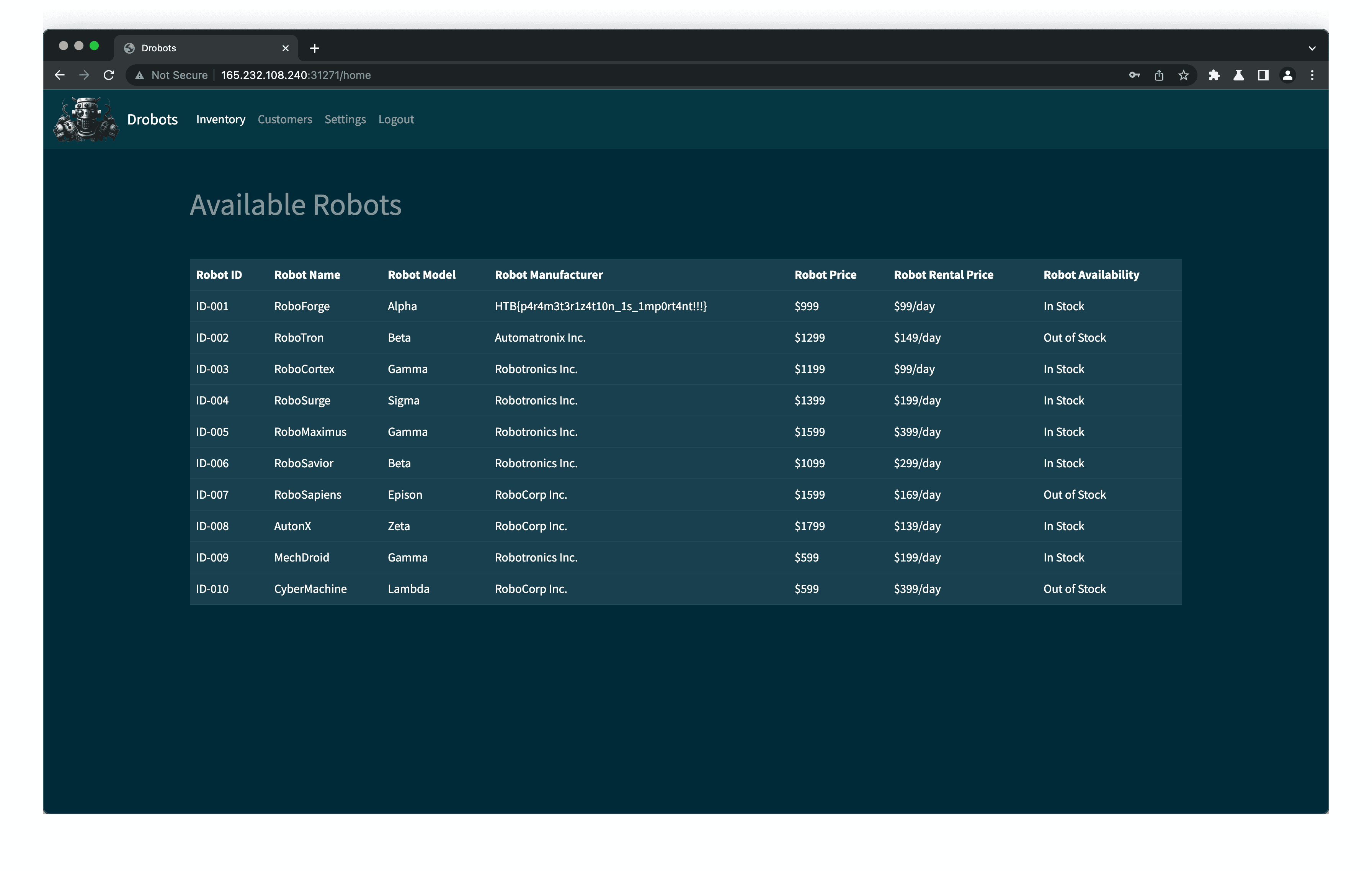This screenshot has height=871, width=1372.
Task: Click the browser back arrow
Action: [60, 75]
